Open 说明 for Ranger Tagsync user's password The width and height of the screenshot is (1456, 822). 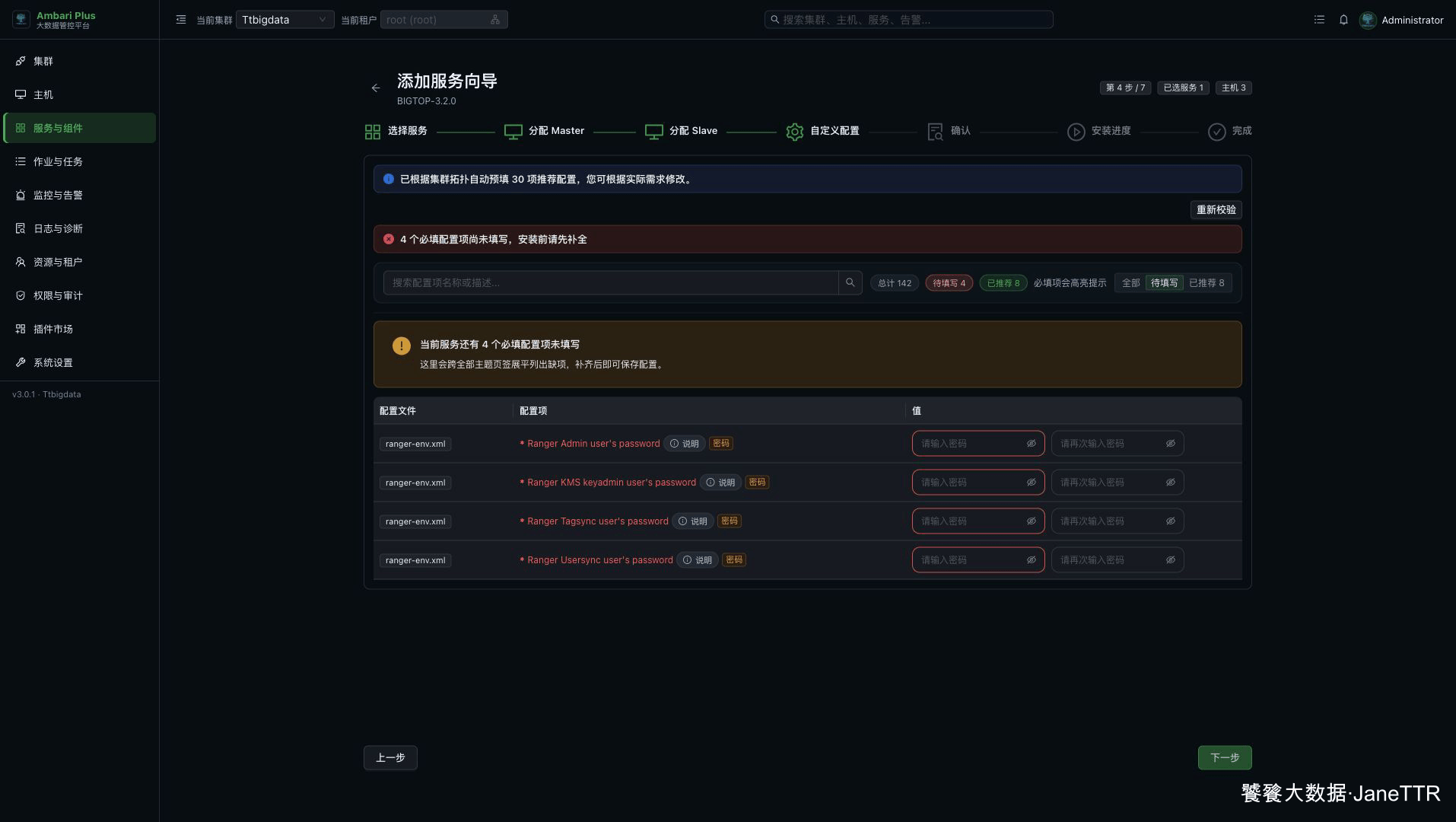pyautogui.click(x=693, y=521)
